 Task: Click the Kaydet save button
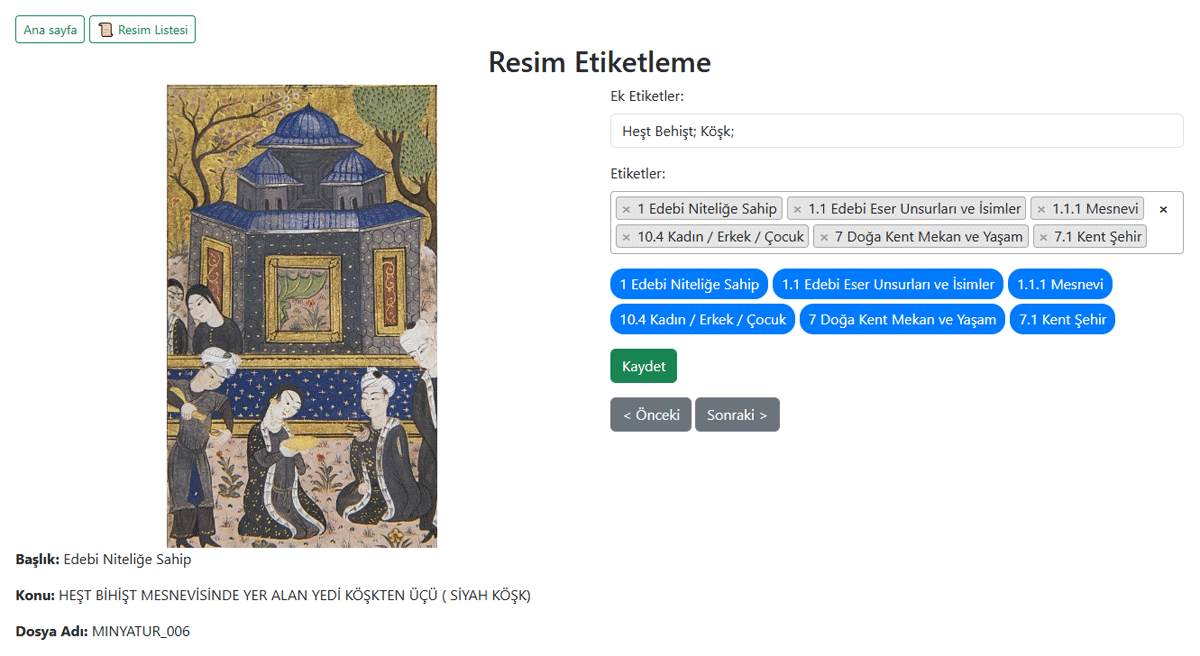click(643, 366)
